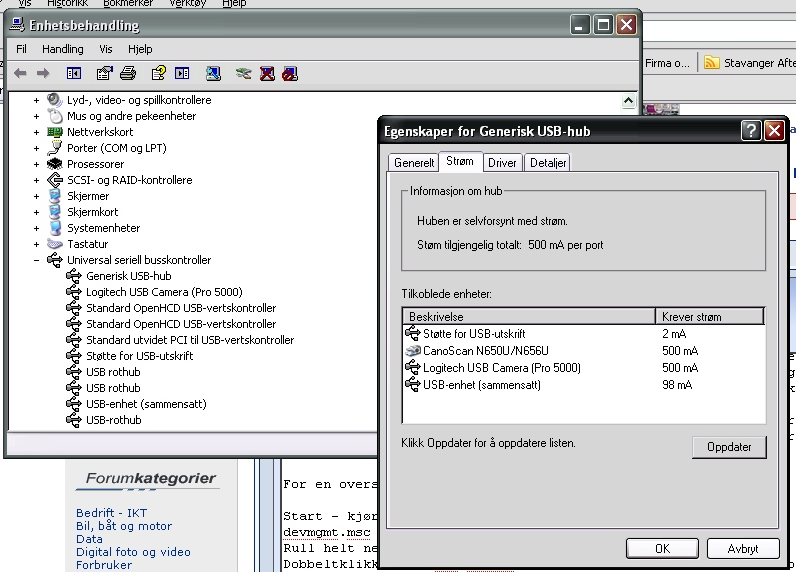This screenshot has width=796, height=572.
Task: Click the Print toolbar icon
Action: [x=128, y=73]
